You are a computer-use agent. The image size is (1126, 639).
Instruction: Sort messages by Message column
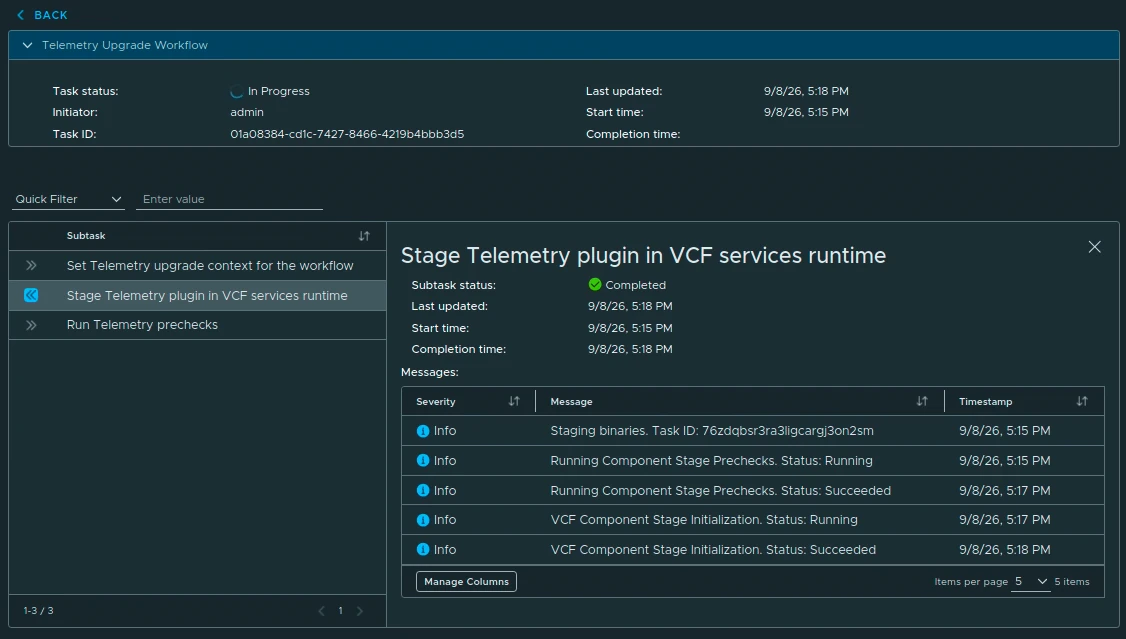(x=922, y=401)
